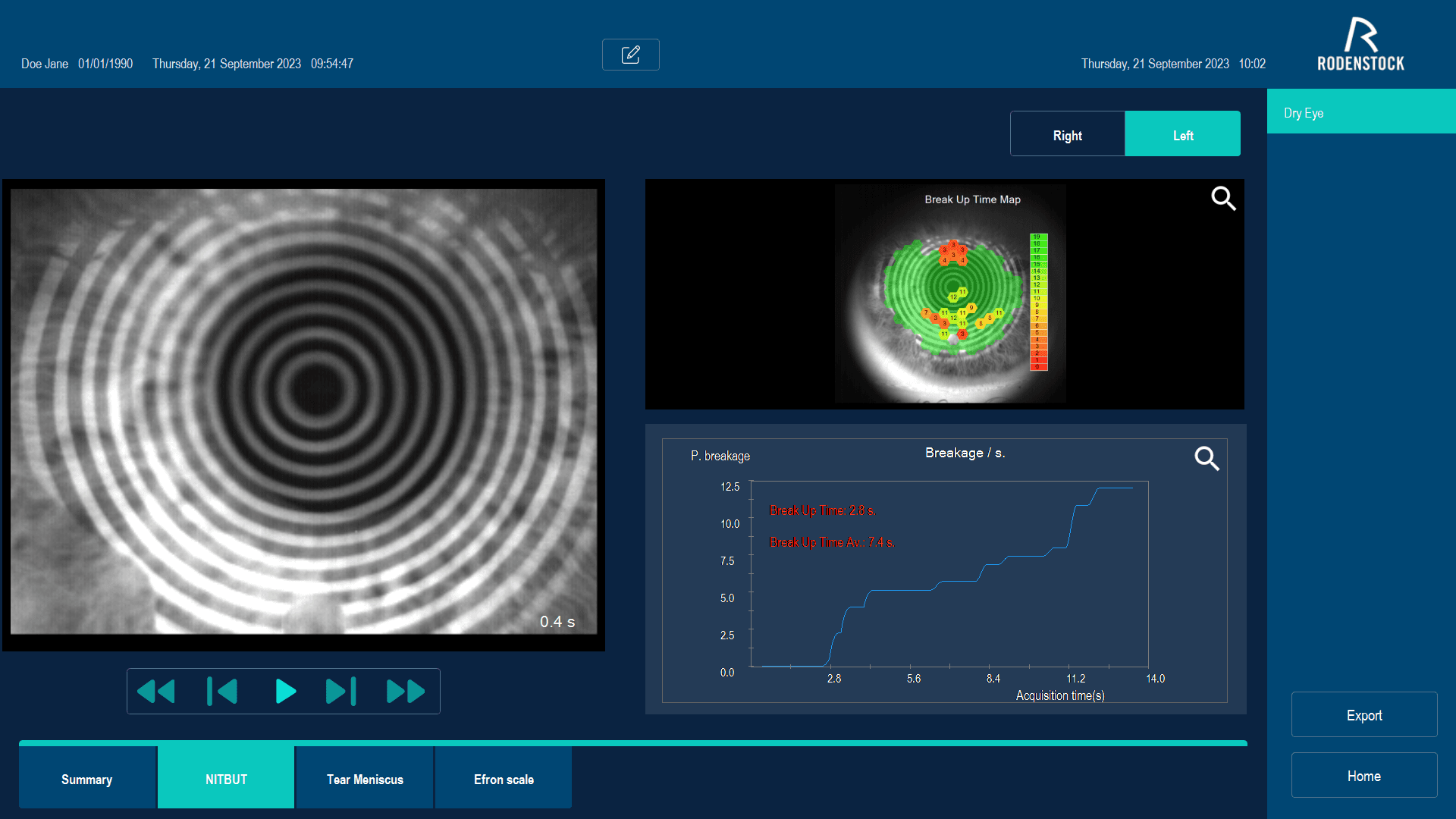Step forward to next frame
1456x819 pixels.
click(340, 692)
